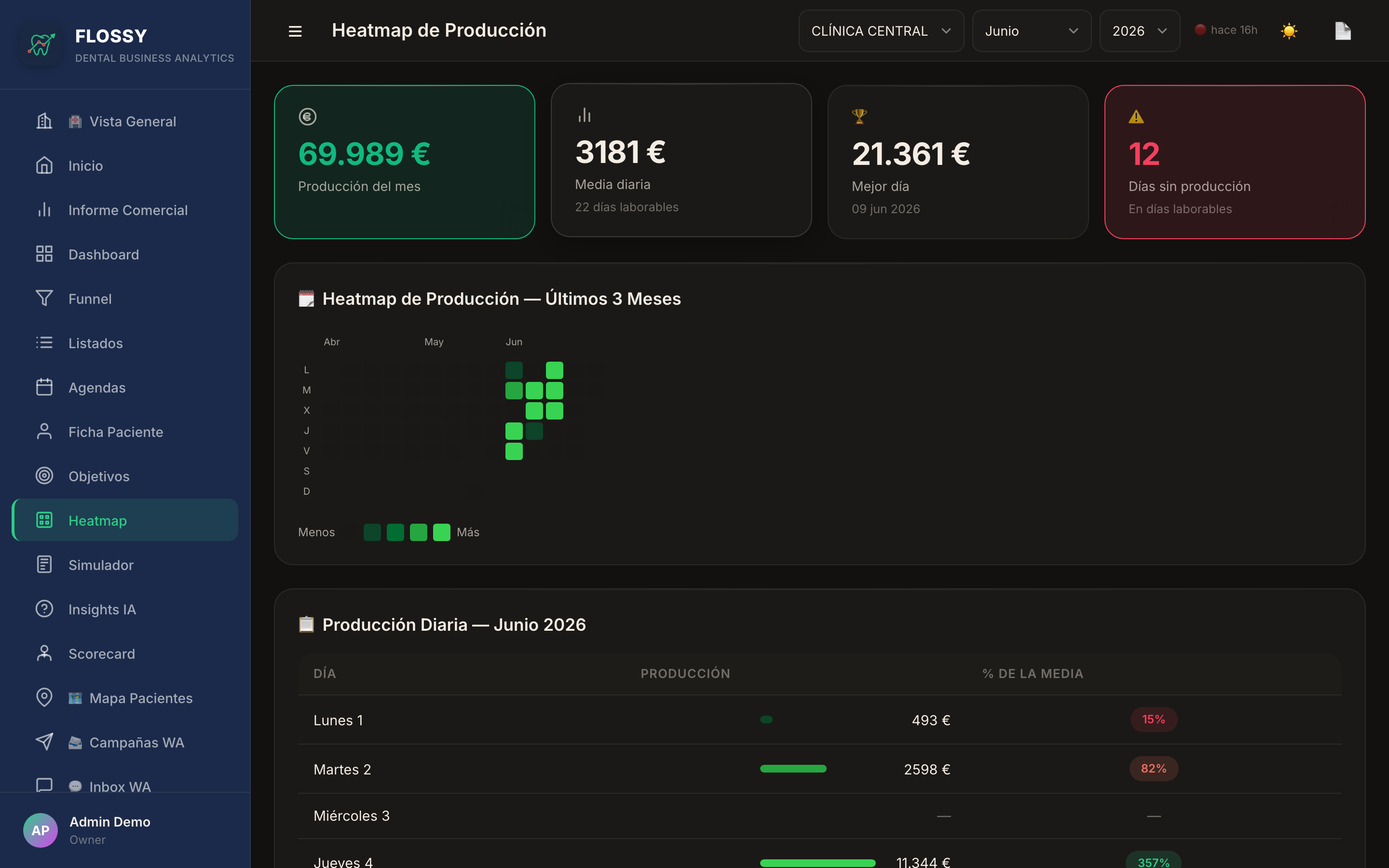Viewport: 1389px width, 868px height.
Task: Open Informe Comercial section
Action: point(124,210)
